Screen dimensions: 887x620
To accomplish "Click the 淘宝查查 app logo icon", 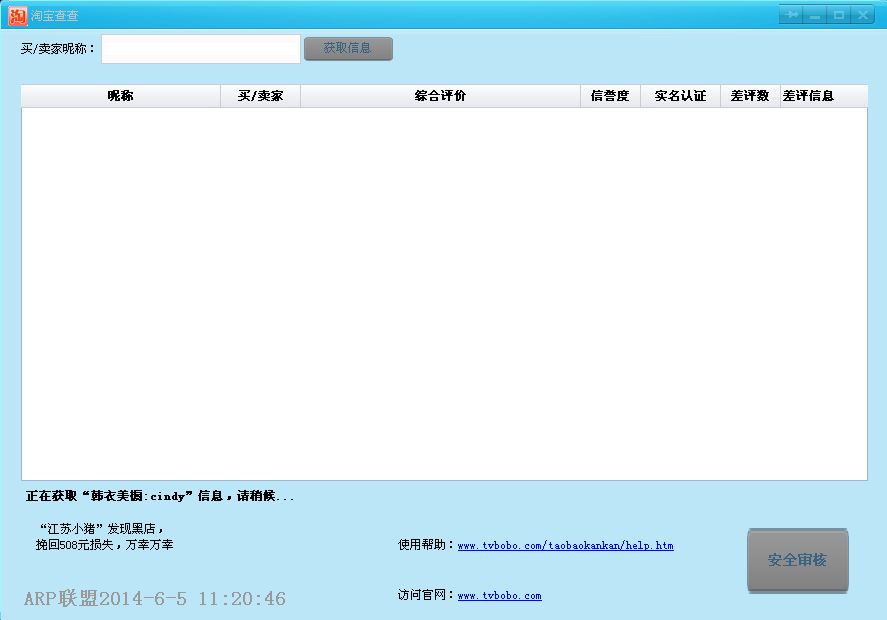I will [x=18, y=16].
